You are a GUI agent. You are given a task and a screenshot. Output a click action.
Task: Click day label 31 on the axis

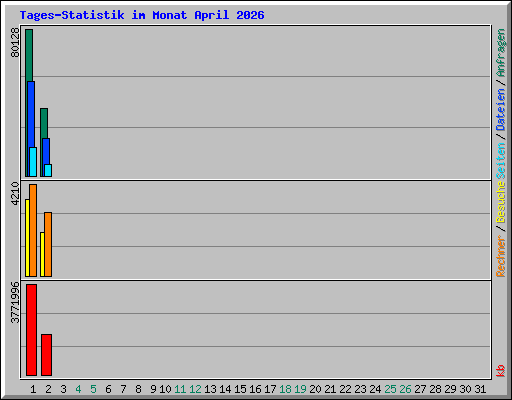(480, 389)
